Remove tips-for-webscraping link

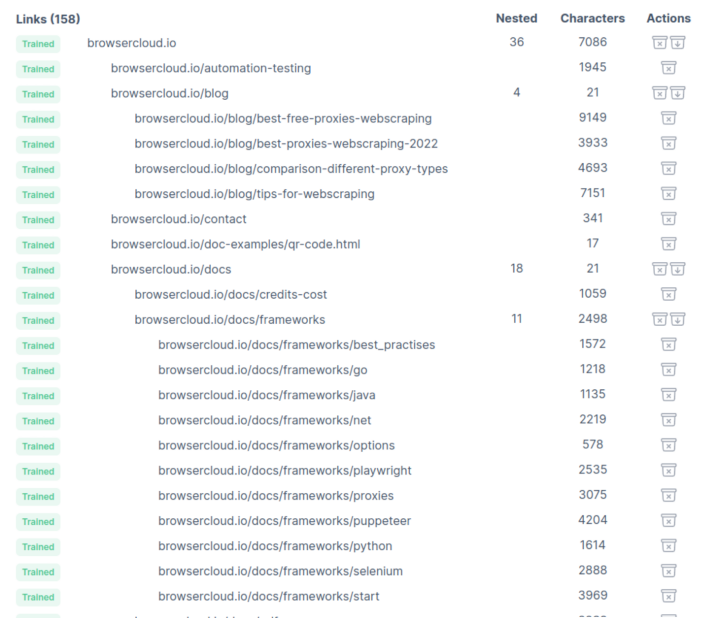coord(669,193)
